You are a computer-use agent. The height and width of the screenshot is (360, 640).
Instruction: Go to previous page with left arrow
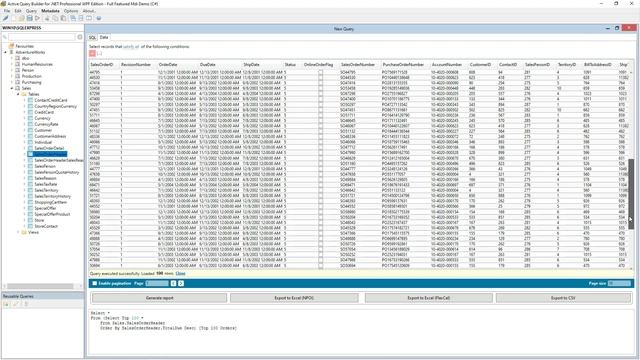[x=173, y=283]
